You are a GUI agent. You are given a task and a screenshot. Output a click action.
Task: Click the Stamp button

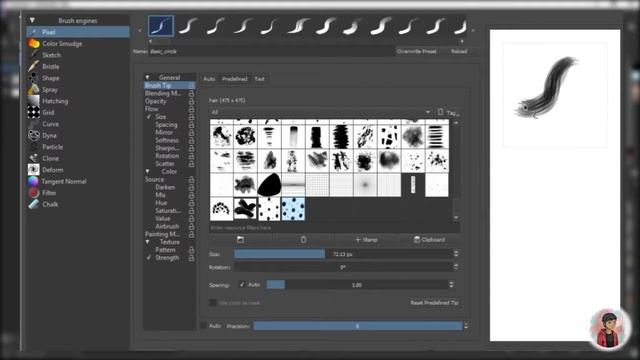tap(366, 240)
